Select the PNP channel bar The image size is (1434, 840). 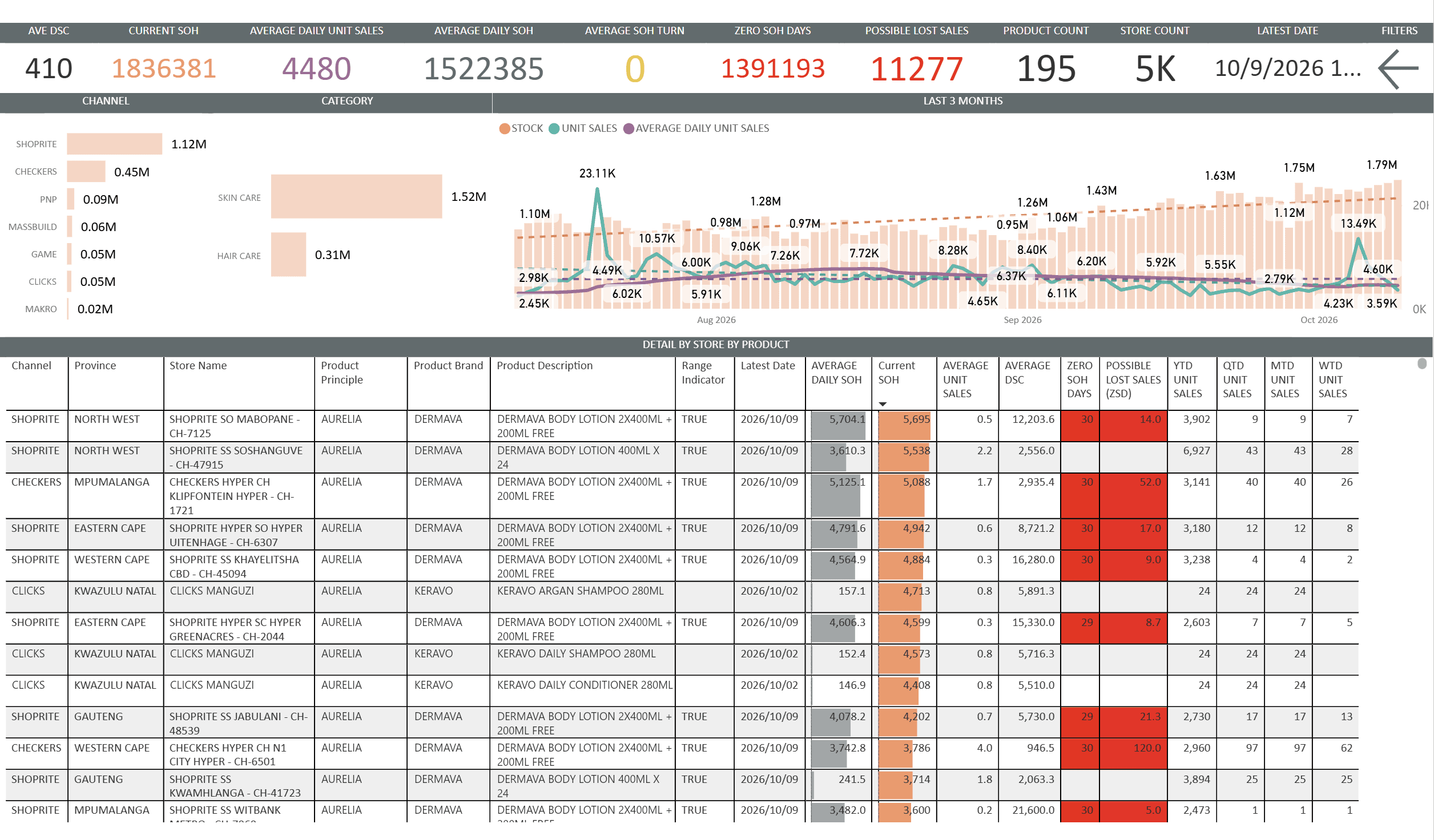71,199
